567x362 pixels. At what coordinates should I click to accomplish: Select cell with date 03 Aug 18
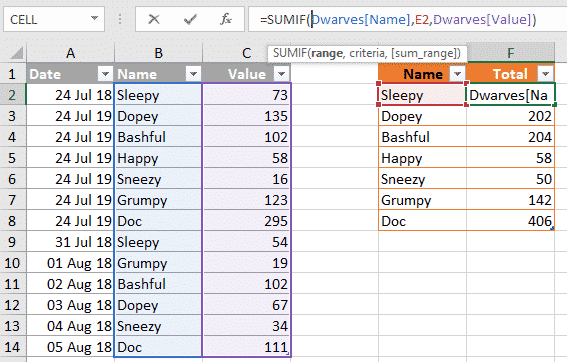point(71,305)
